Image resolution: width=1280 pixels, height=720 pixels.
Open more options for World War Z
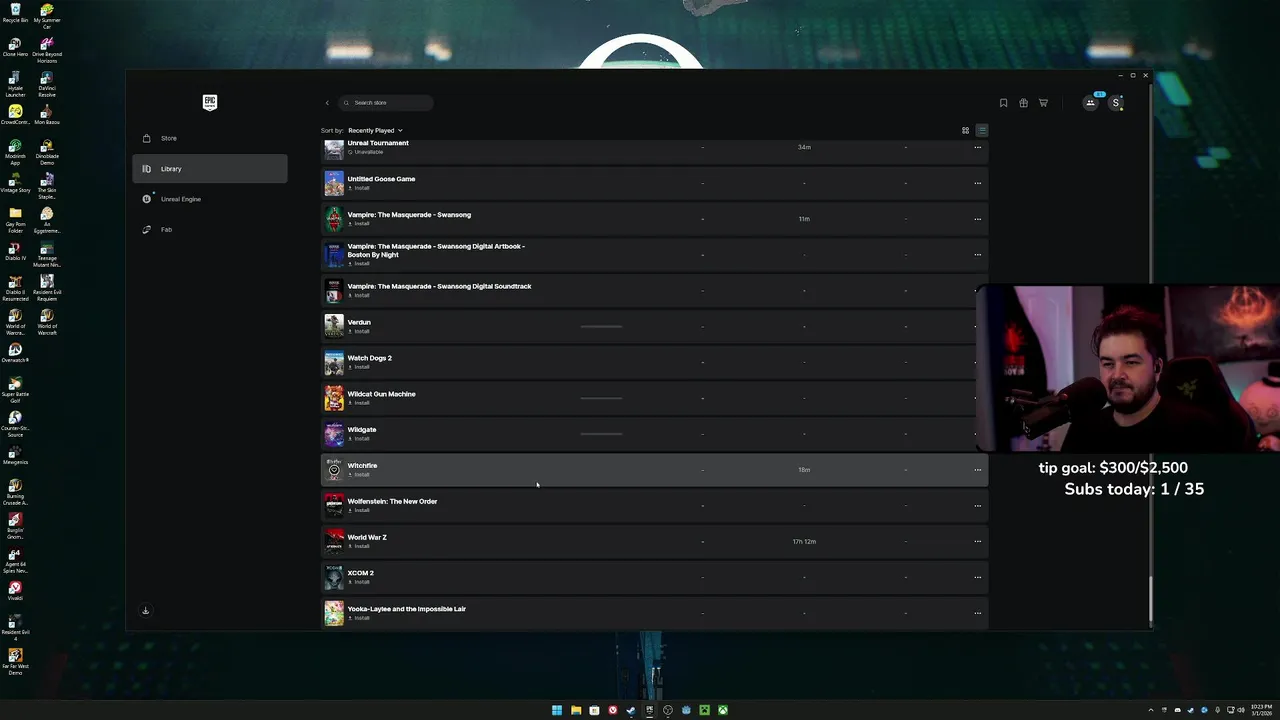[978, 541]
